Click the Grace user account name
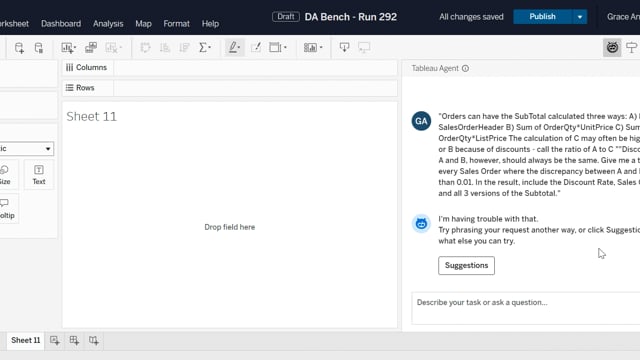640x360 pixels. point(623,17)
